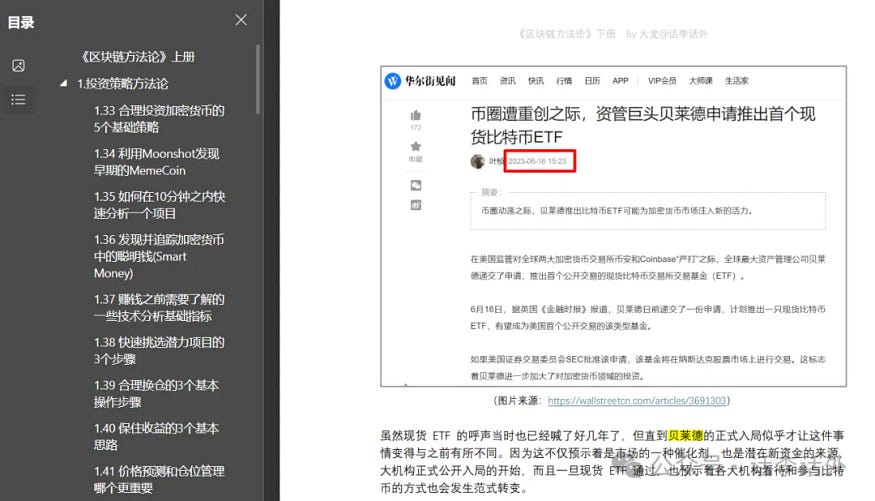Click the embedded article screenshot image

[613, 226]
